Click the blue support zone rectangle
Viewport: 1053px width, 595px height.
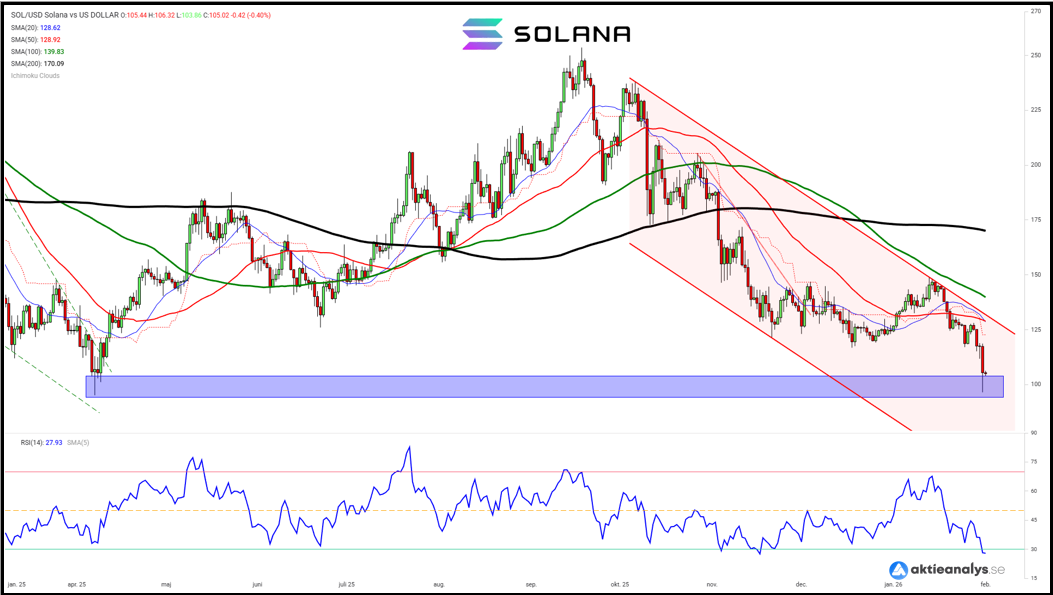(x=545, y=386)
